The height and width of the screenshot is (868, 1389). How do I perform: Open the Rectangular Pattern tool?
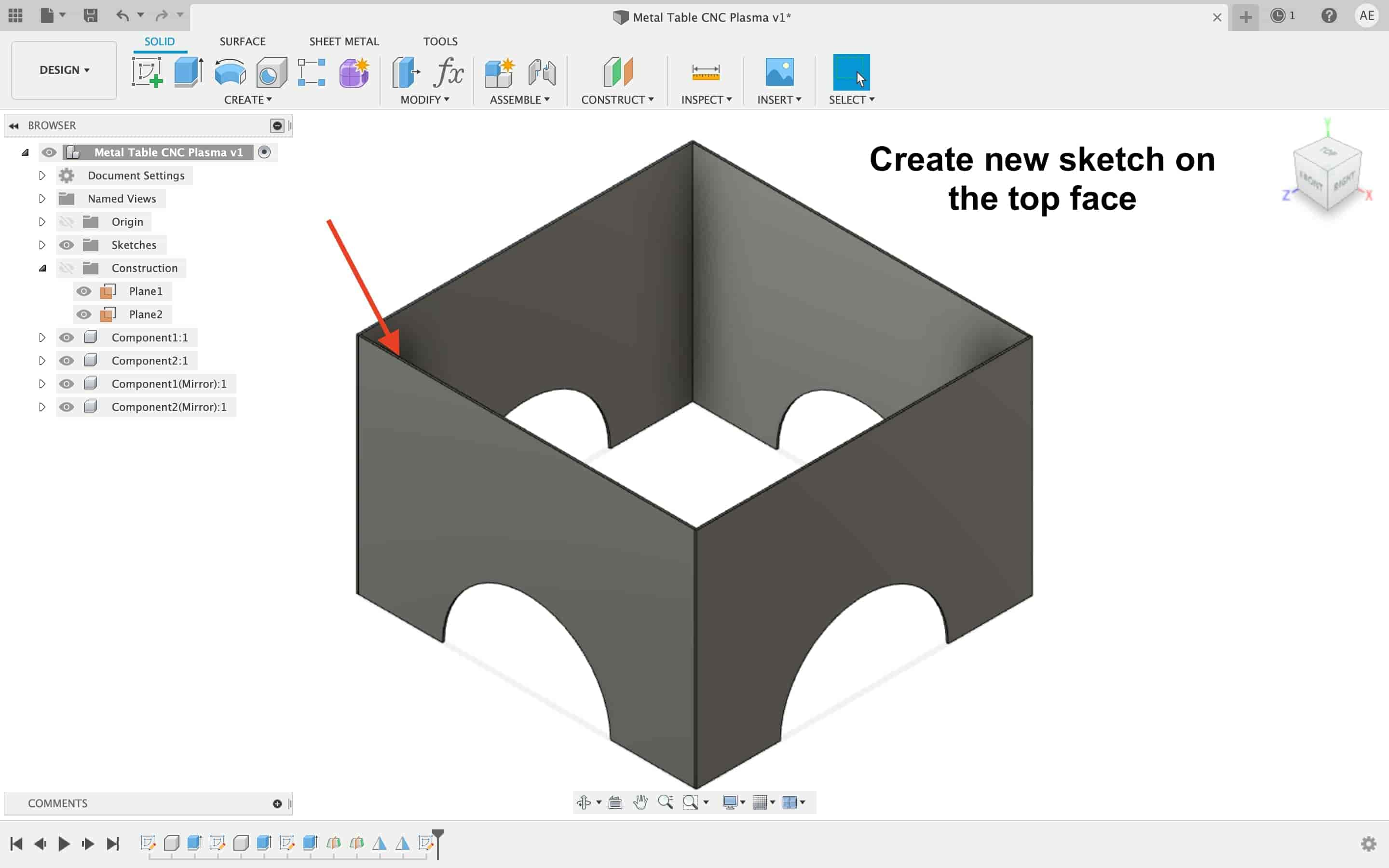coord(312,72)
